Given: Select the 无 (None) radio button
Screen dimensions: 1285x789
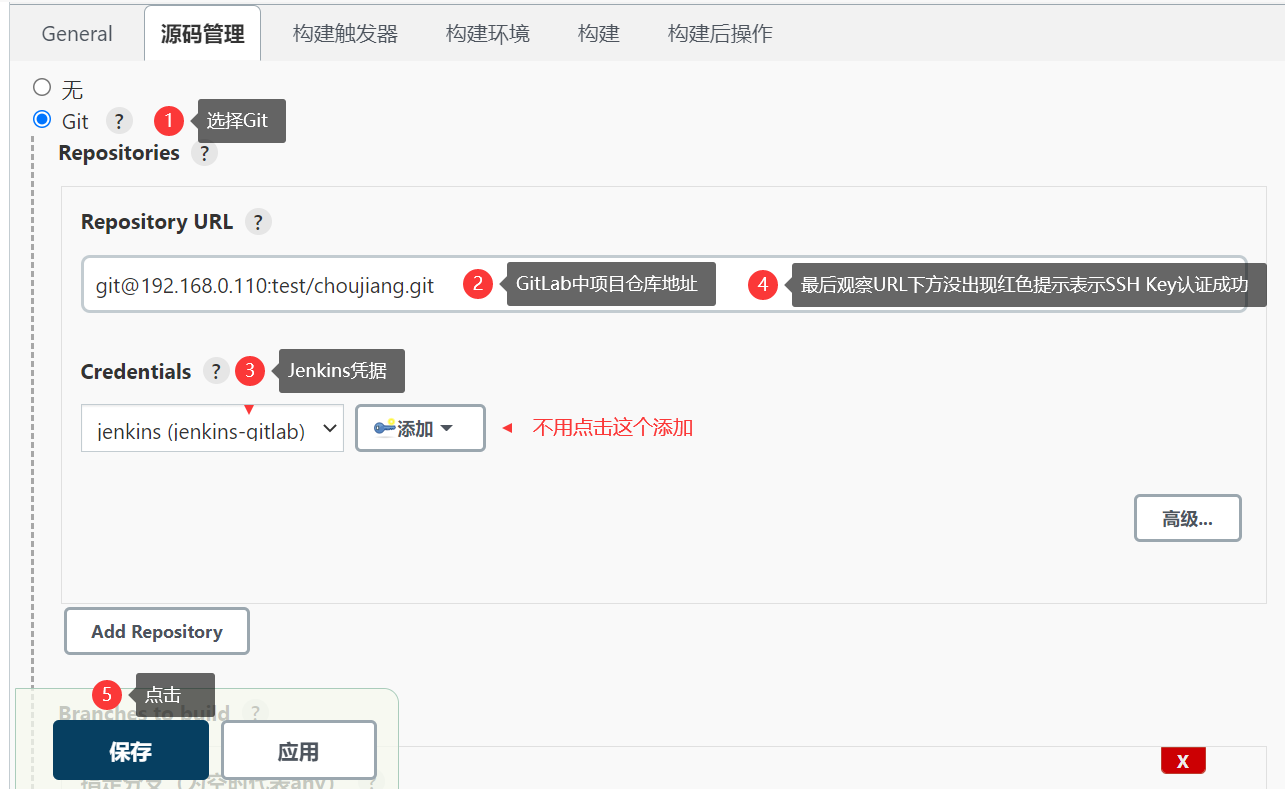Looking at the screenshot, I should click(42, 87).
